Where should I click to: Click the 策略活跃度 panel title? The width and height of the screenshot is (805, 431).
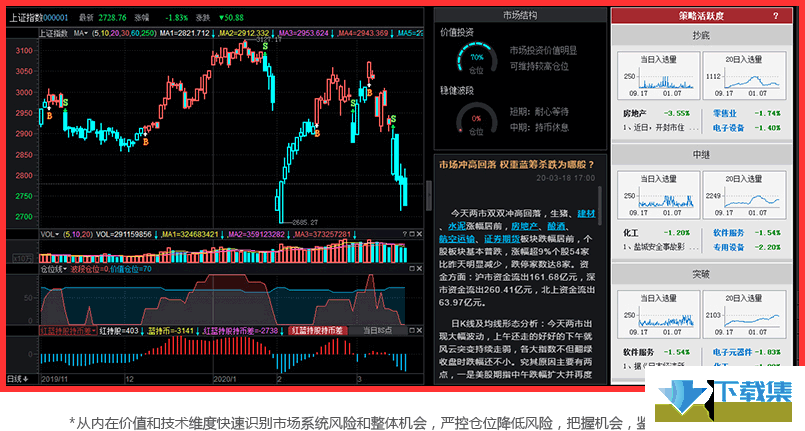point(701,16)
